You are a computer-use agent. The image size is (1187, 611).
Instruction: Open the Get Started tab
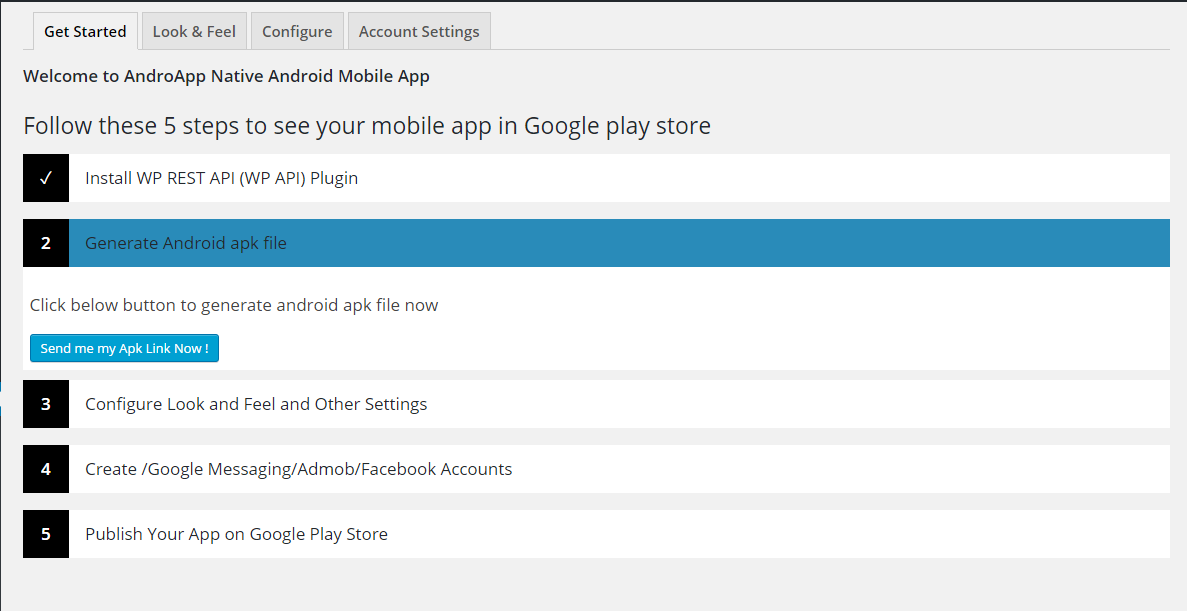[86, 31]
